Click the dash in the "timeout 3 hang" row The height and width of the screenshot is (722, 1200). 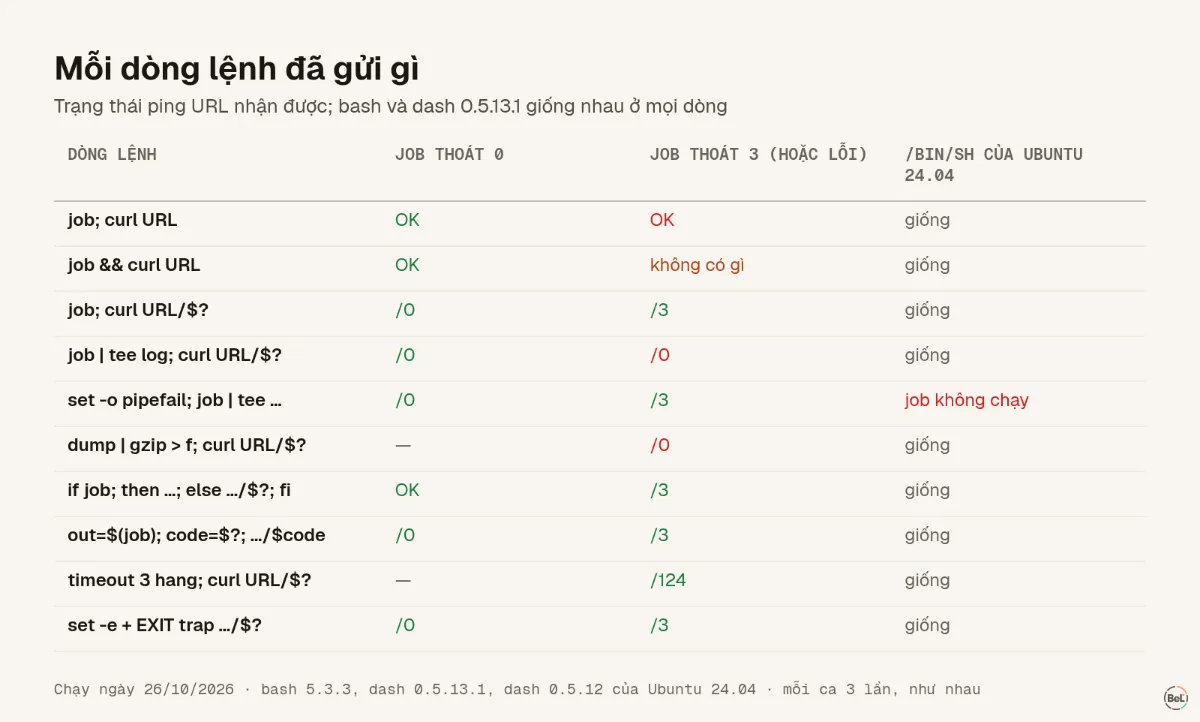point(403,580)
